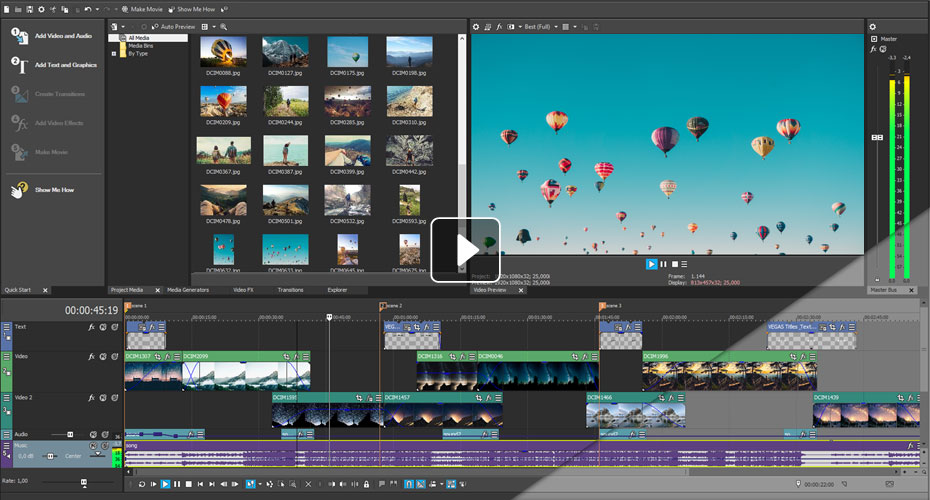Expand the By Type tree node
Image resolution: width=930 pixels, height=500 pixels.
(x=114, y=53)
